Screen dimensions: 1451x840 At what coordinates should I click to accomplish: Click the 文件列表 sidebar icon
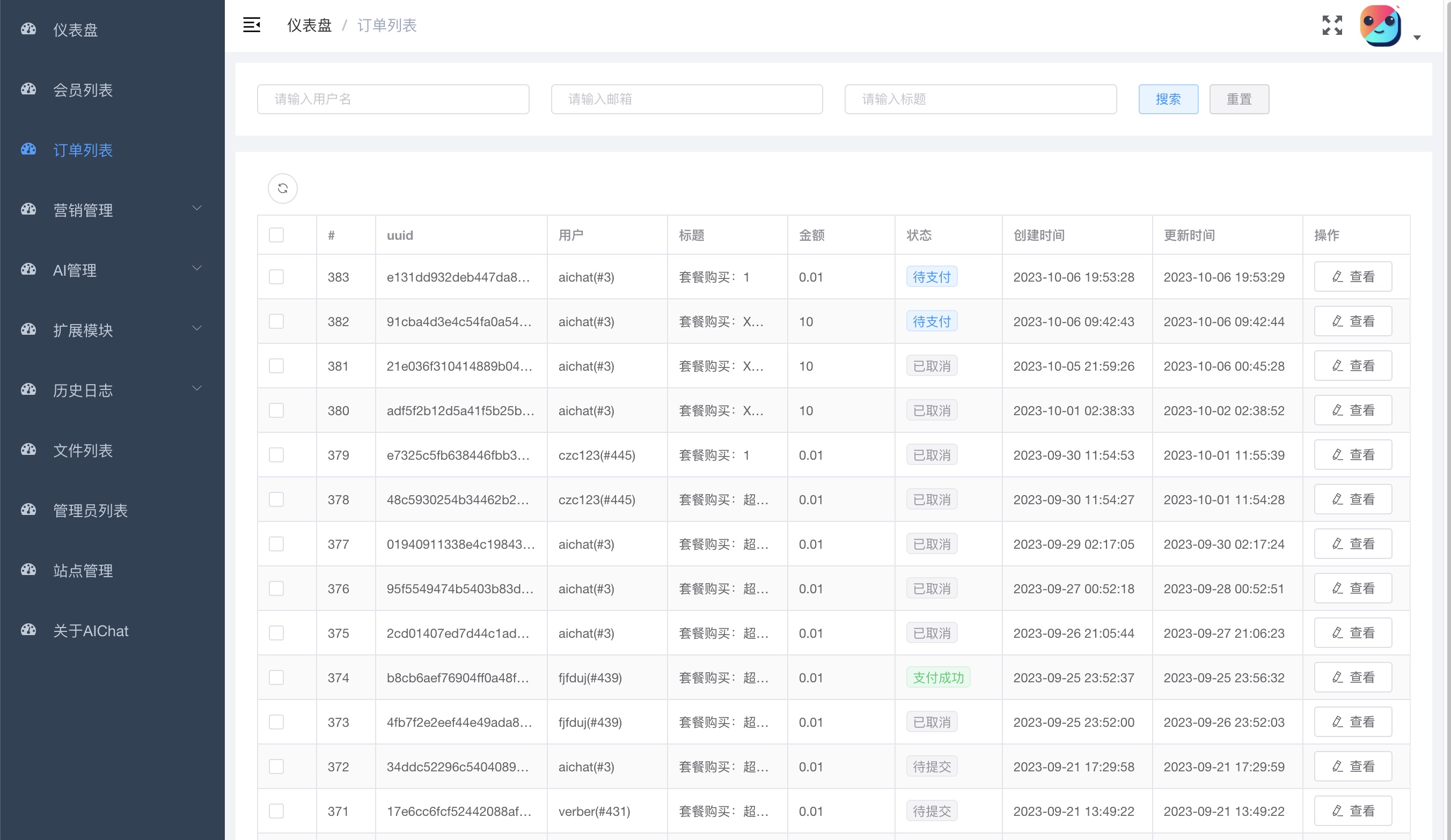coord(28,450)
